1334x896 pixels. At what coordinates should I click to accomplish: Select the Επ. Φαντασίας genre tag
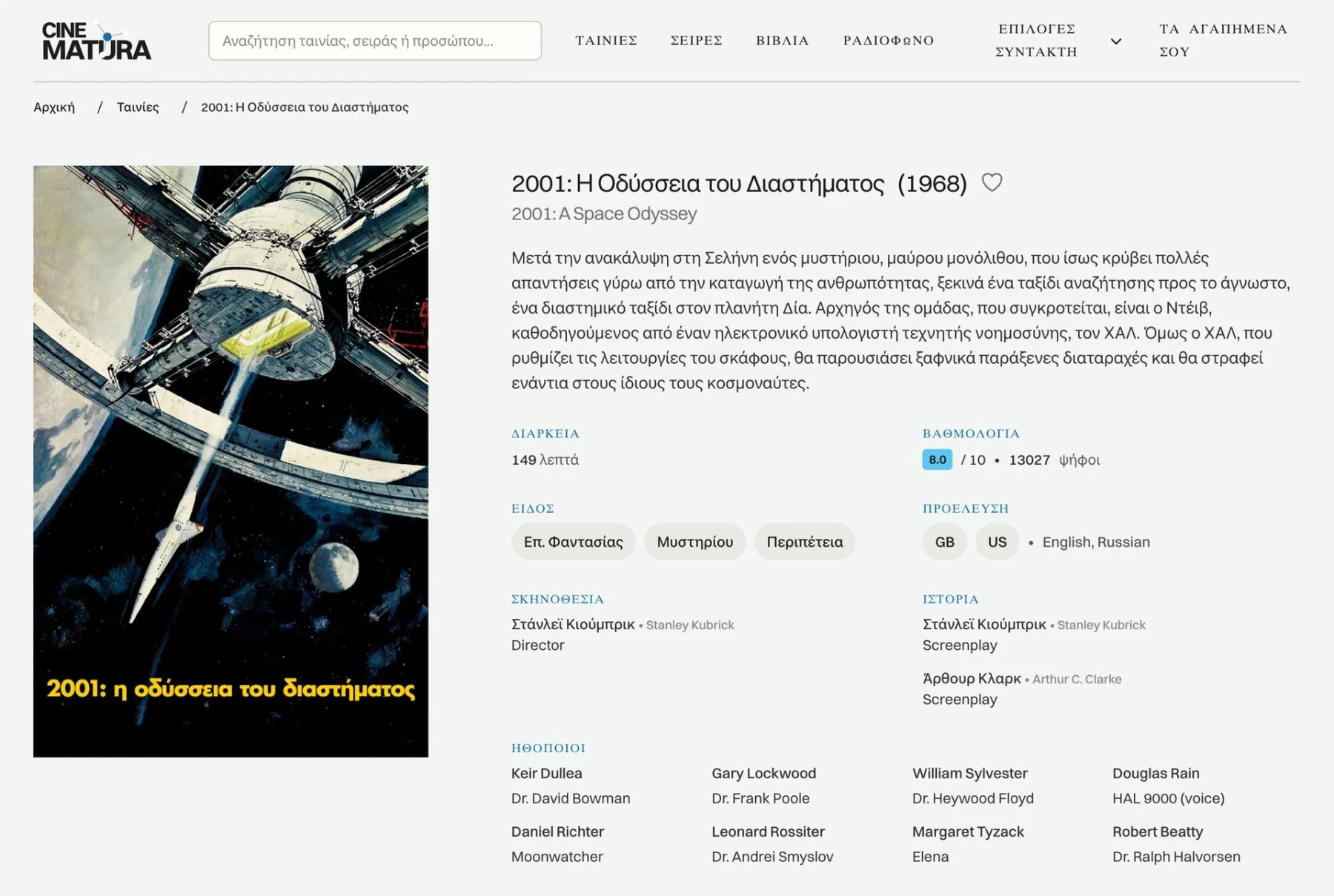[x=574, y=542]
